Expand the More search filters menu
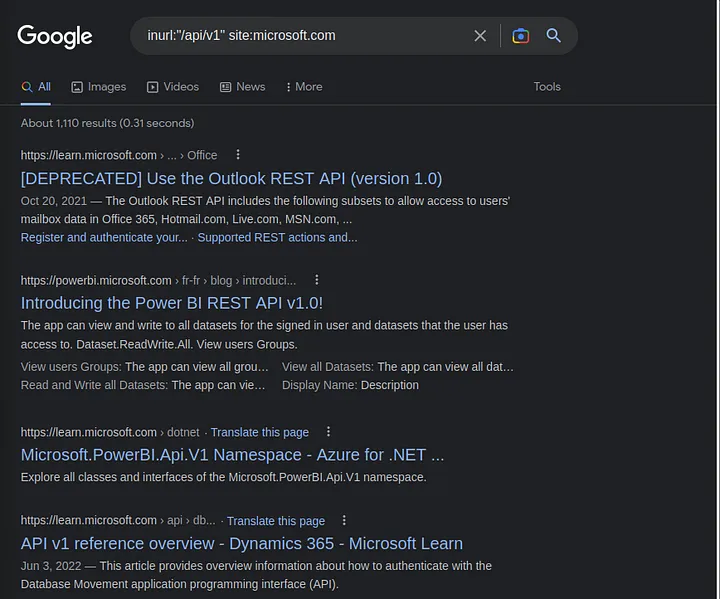Screen dimensions: 720x599 [304, 87]
